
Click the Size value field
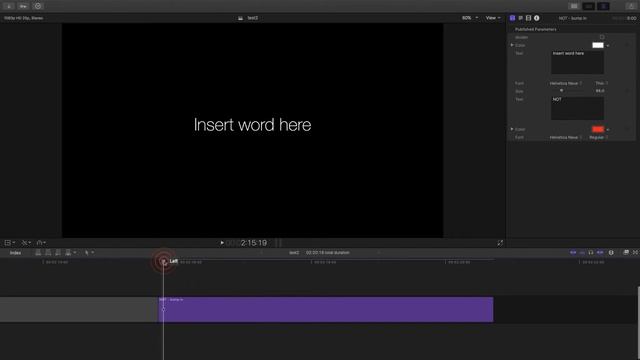click(600, 91)
